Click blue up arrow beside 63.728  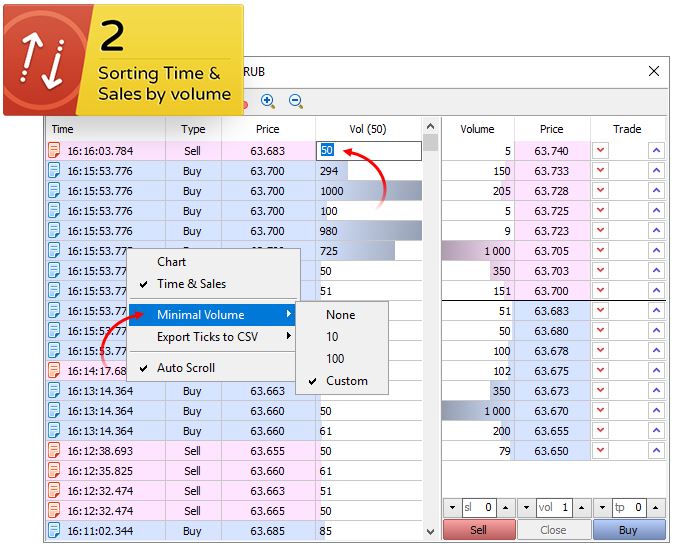point(656,190)
